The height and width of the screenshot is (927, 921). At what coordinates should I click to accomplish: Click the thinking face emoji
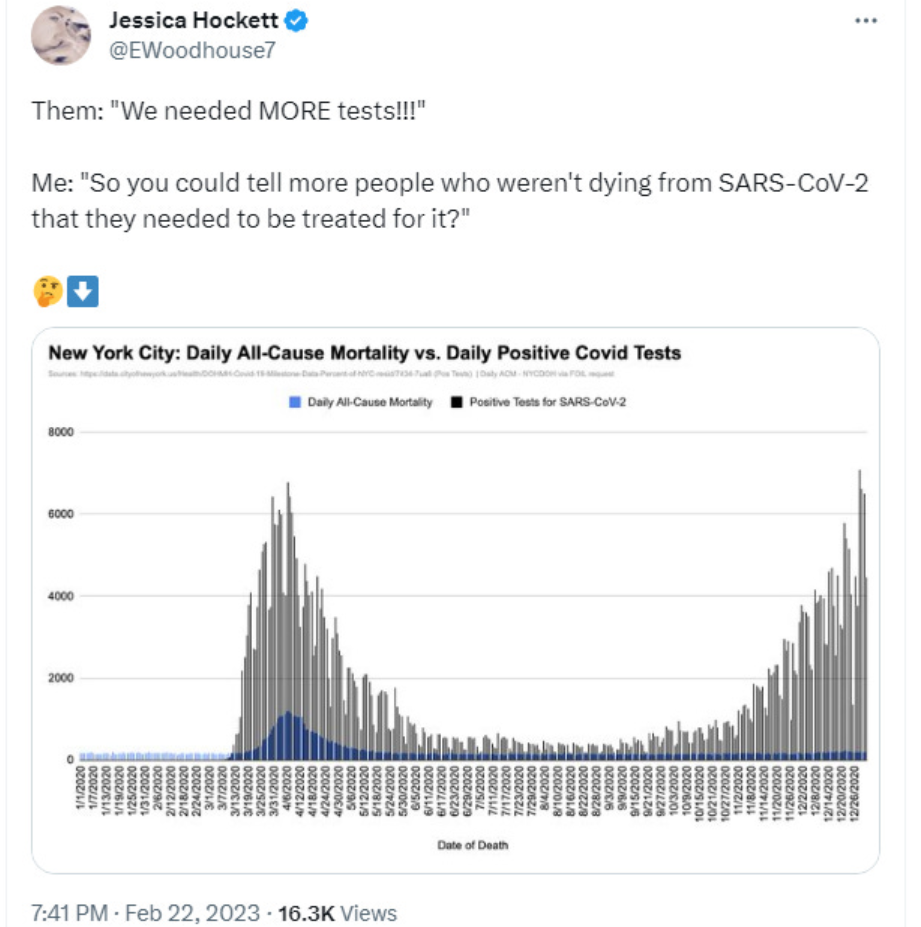click(x=48, y=291)
